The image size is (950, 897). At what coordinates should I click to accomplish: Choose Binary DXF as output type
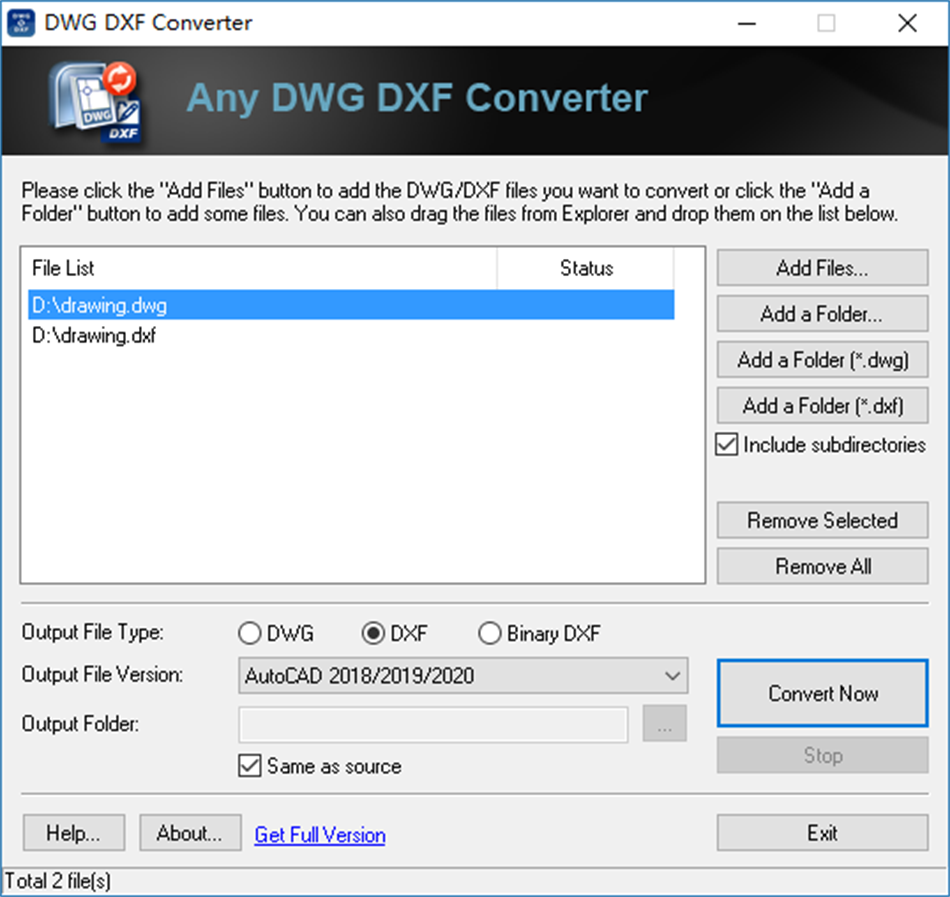point(490,633)
